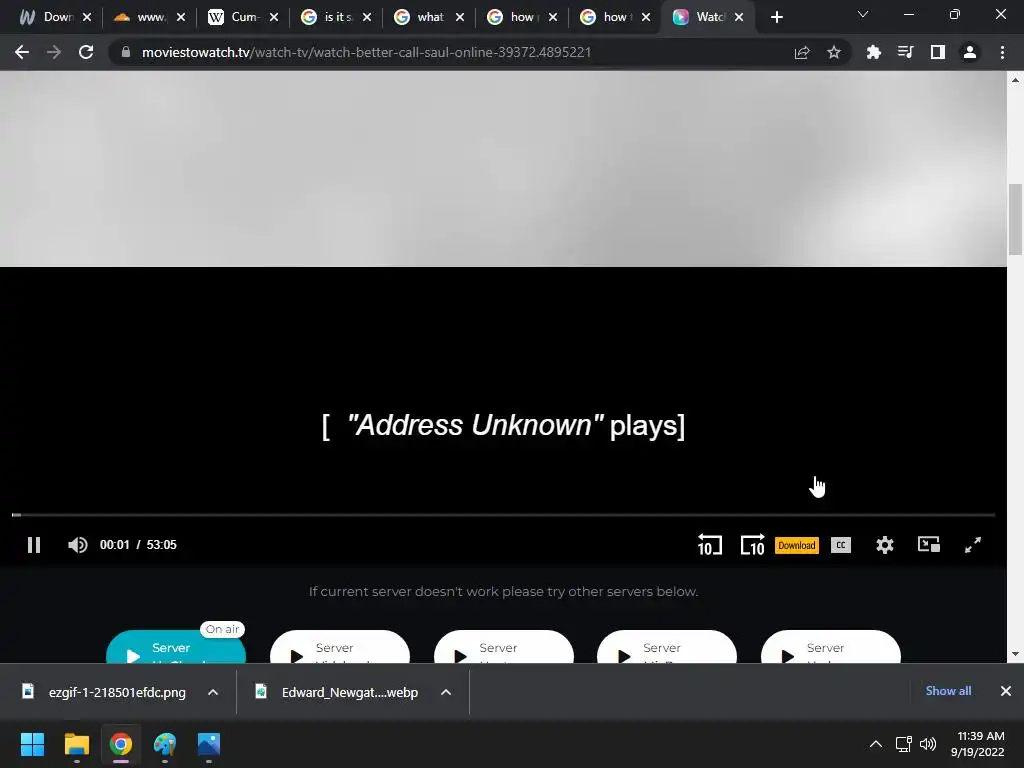
Task: Show hidden system tray icons
Action: click(x=876, y=744)
